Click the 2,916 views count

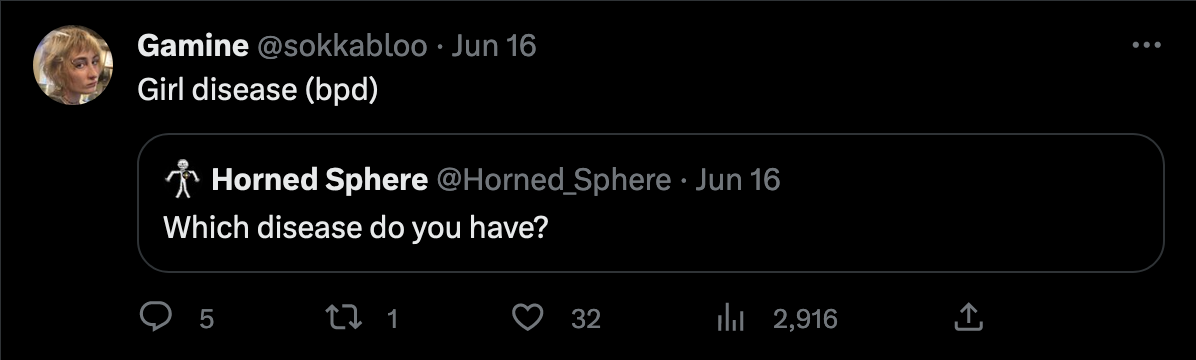pyautogui.click(x=805, y=319)
